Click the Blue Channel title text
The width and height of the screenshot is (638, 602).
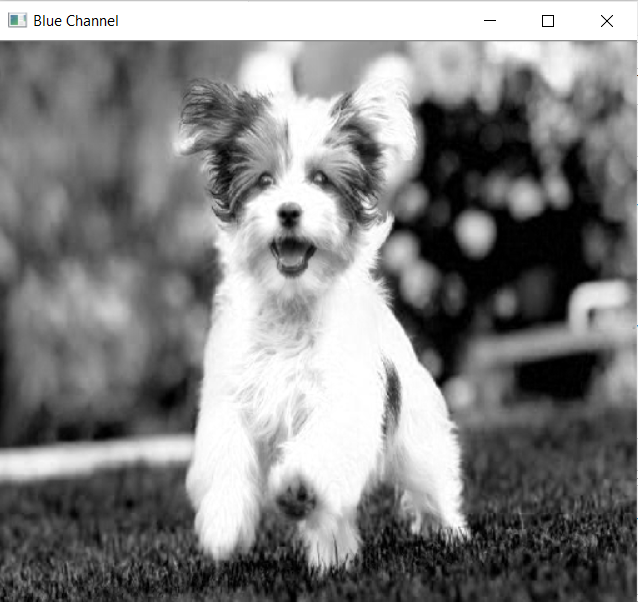[x=76, y=21]
